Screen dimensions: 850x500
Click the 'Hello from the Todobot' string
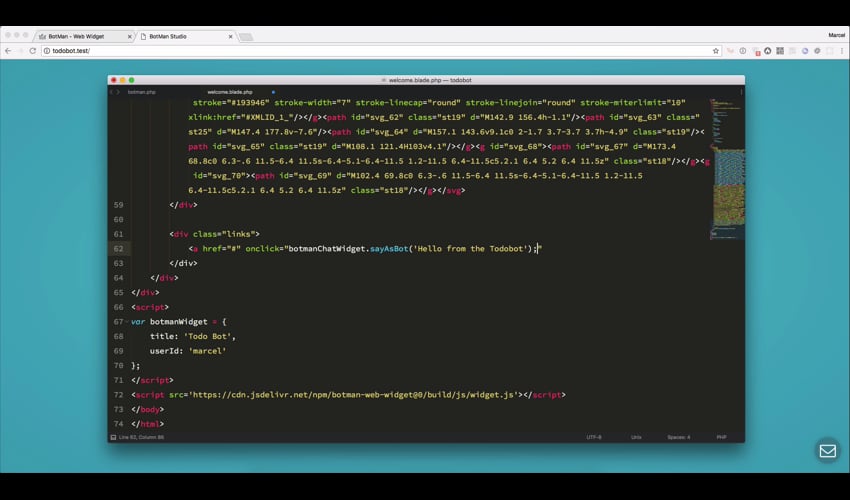pyautogui.click(x=471, y=249)
